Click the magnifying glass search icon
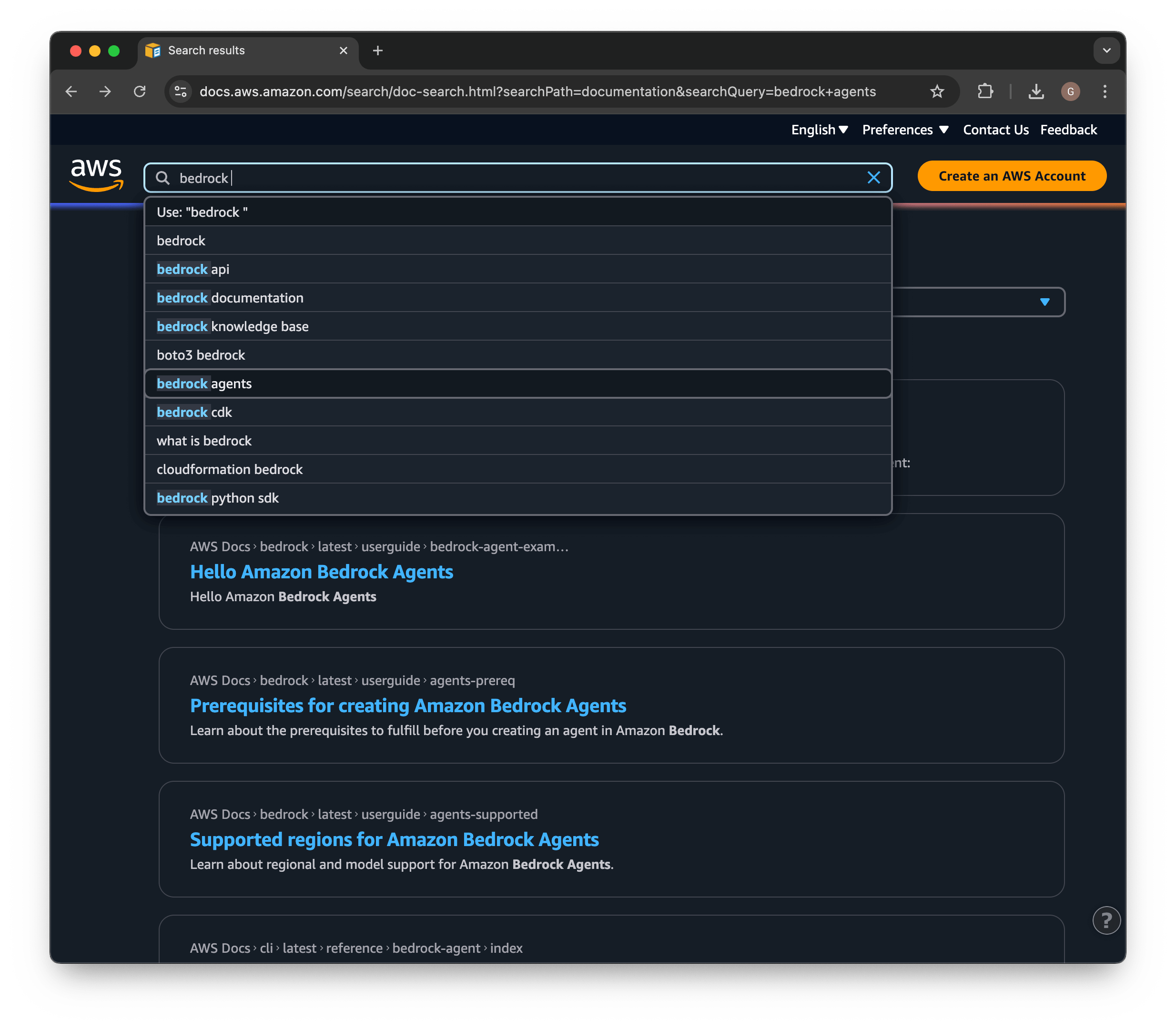 163,178
